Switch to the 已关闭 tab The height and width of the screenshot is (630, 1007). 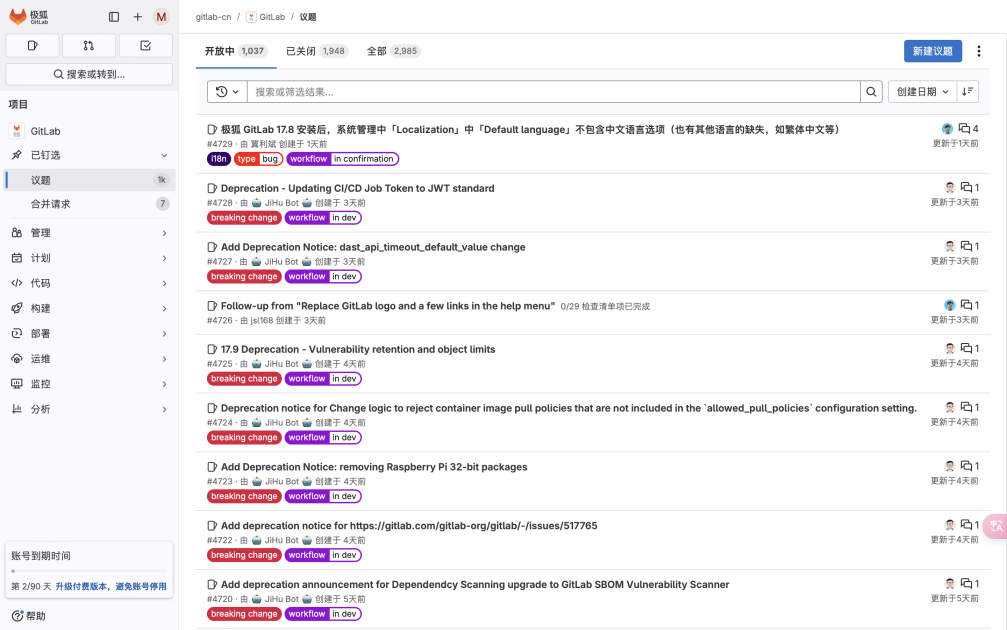(x=316, y=51)
